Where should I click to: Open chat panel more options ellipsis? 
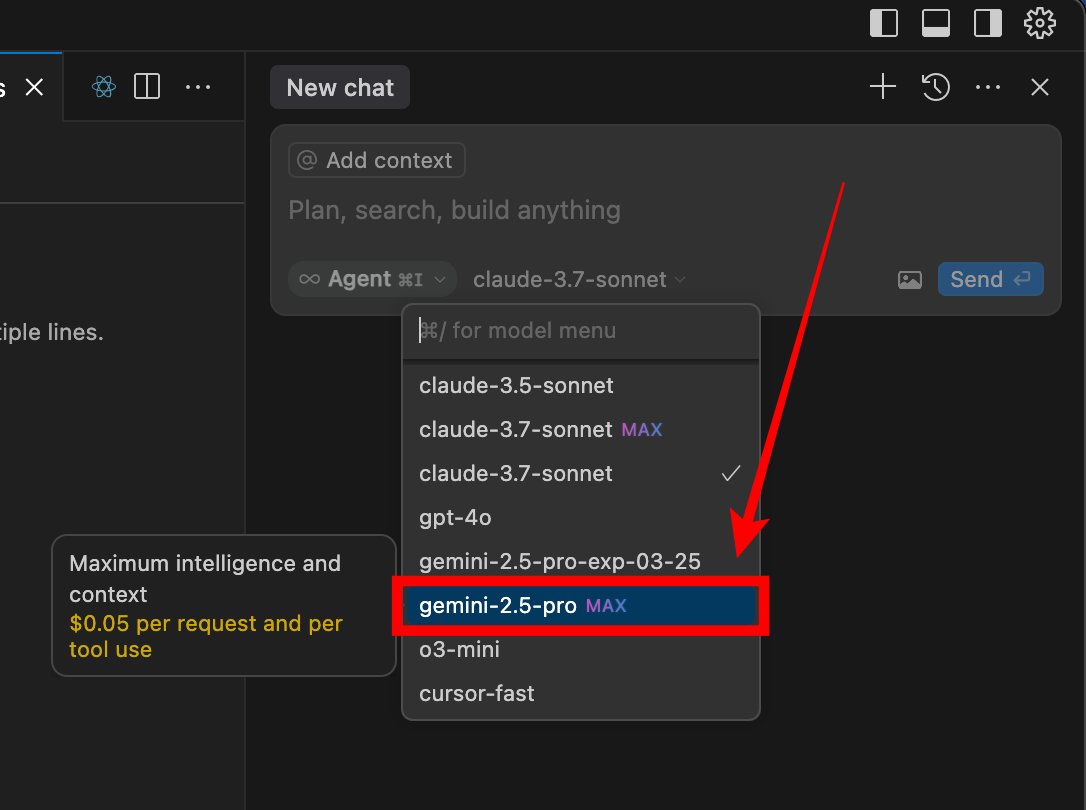coord(987,87)
